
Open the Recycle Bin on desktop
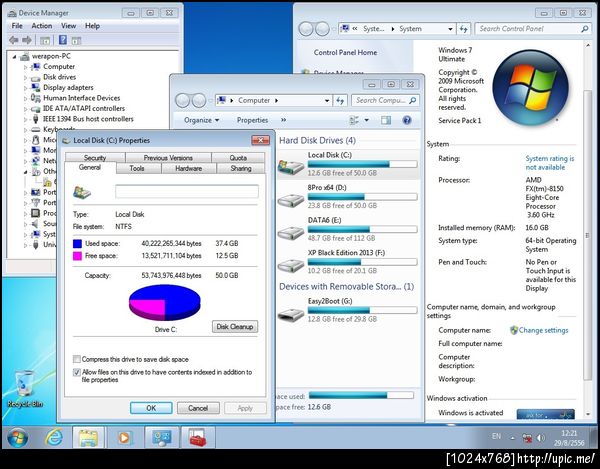tap(25, 389)
